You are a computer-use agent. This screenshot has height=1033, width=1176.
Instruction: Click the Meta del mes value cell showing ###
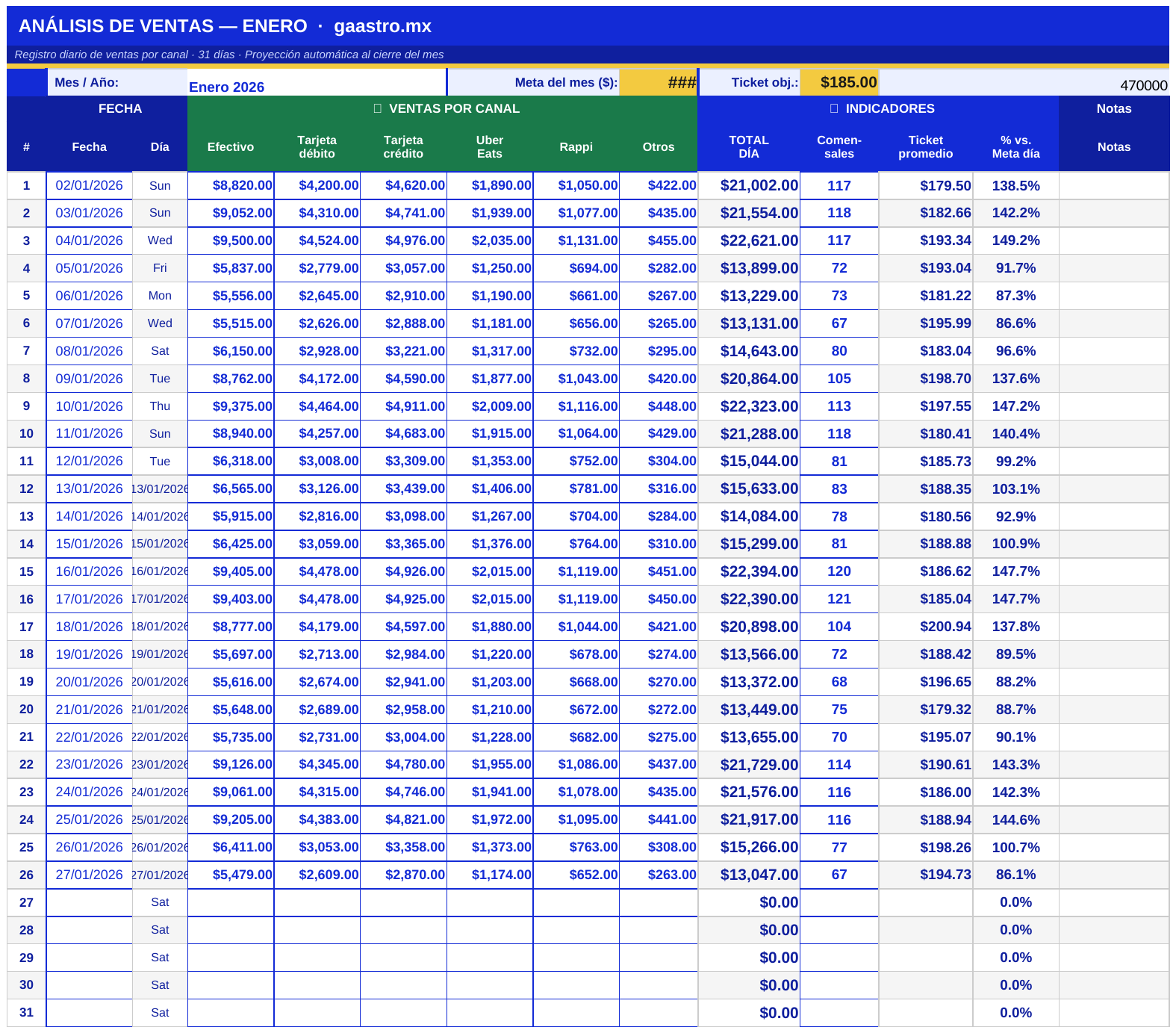[x=658, y=82]
